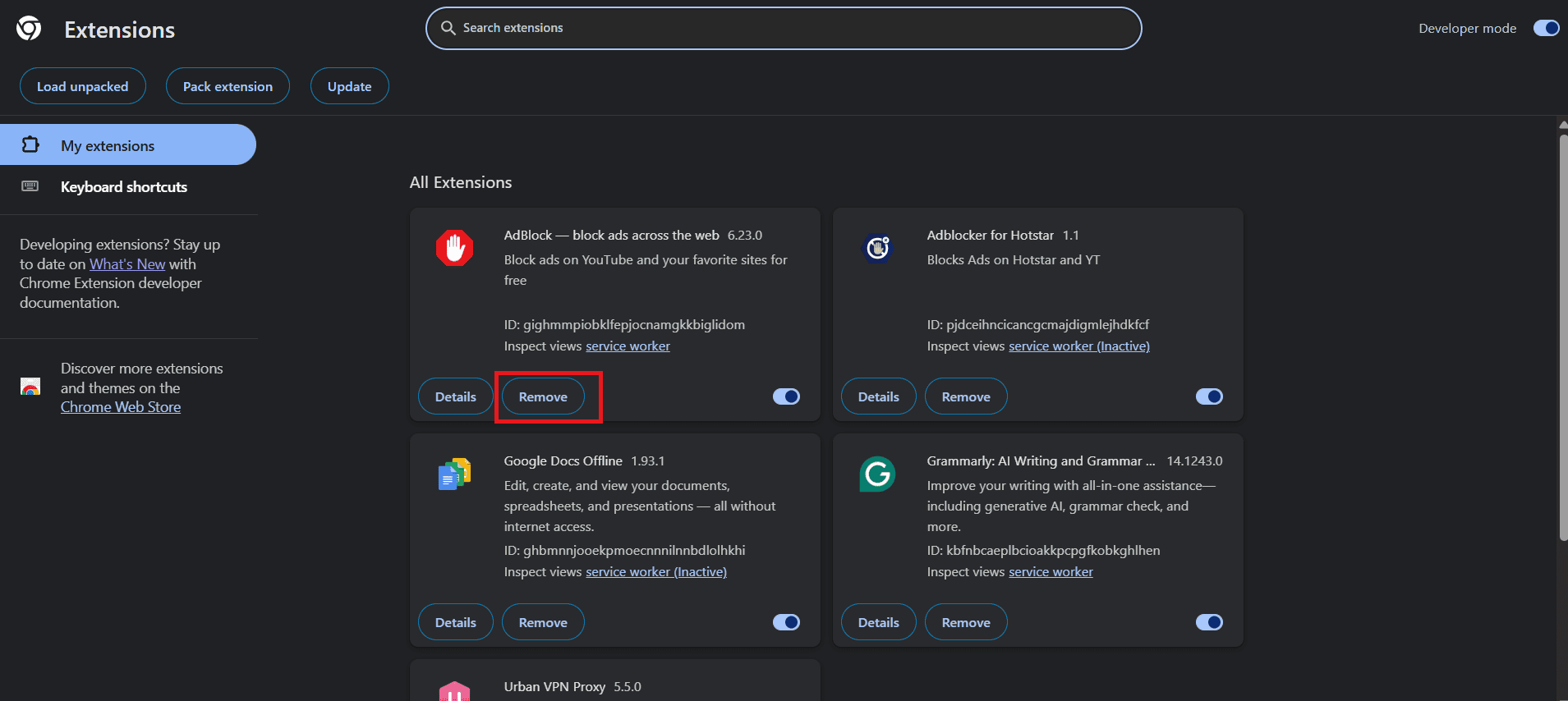Click the search magnifier icon
Screen dimensions: 1568x701
coord(448,28)
